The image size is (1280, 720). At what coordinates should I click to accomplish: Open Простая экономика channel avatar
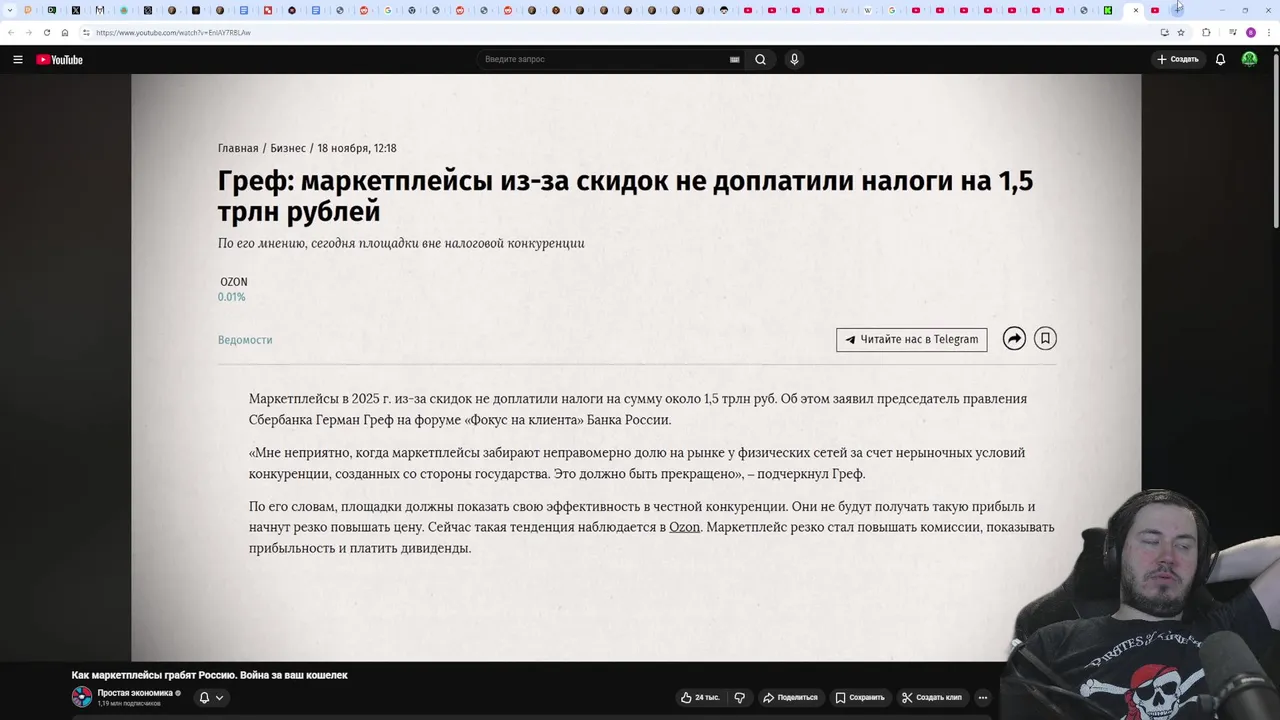tap(82, 697)
